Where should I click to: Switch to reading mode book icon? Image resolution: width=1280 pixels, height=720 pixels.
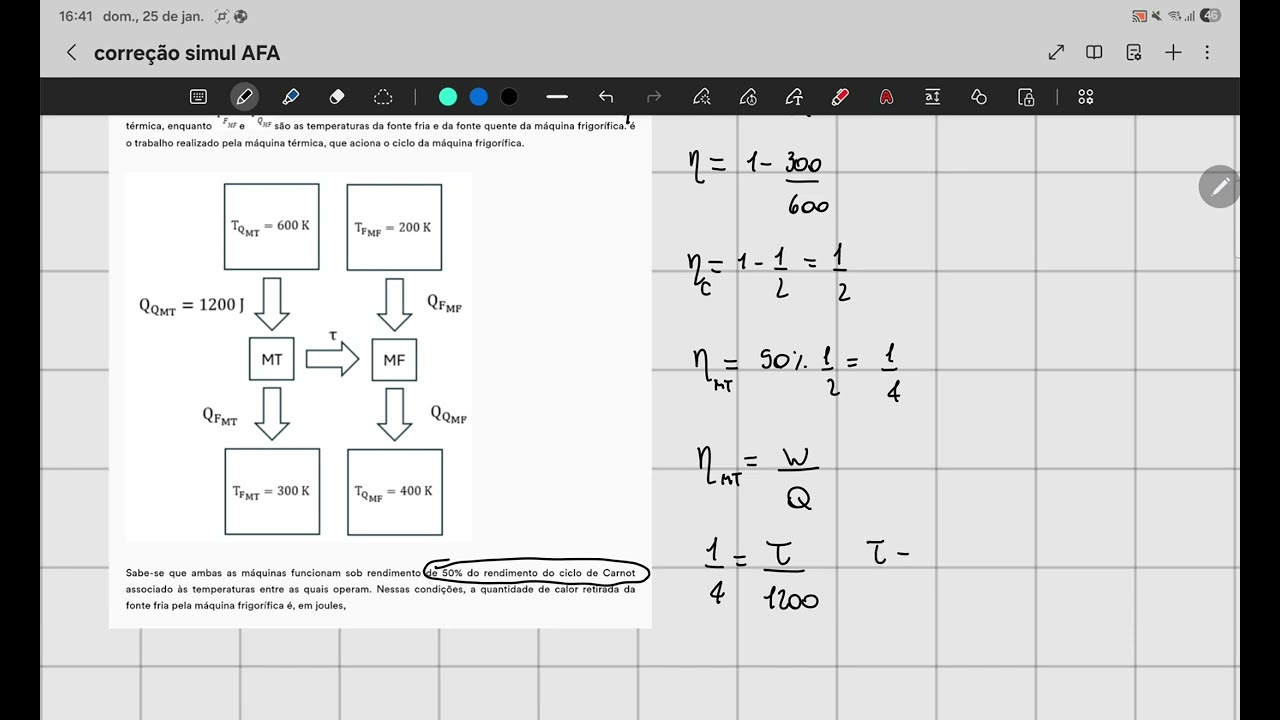(x=1095, y=53)
